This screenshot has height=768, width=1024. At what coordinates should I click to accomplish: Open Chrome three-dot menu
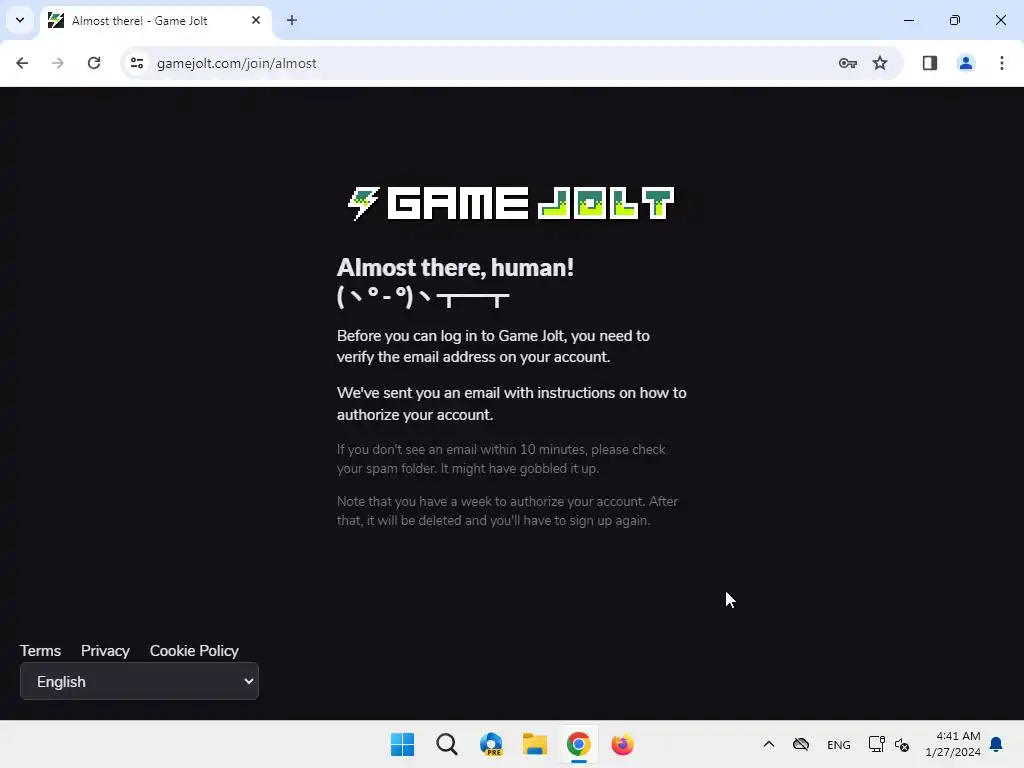click(x=1002, y=63)
